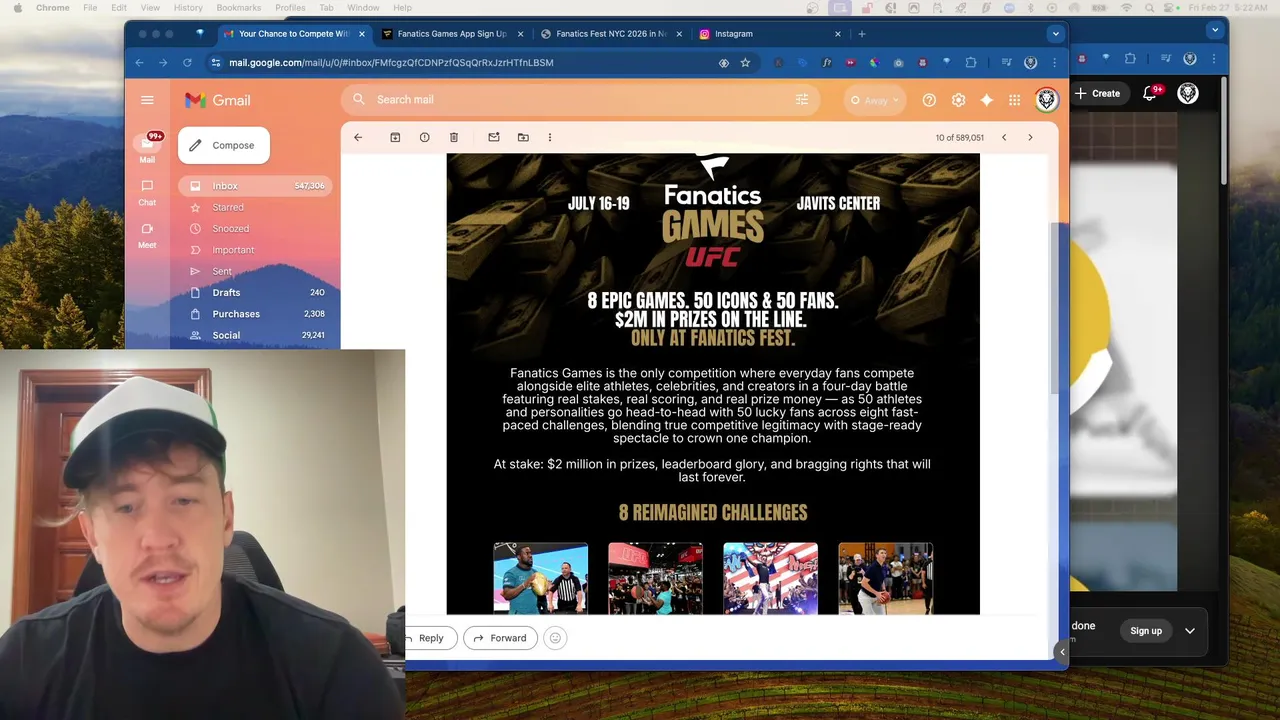Open Away status dropdown

[x=875, y=100]
